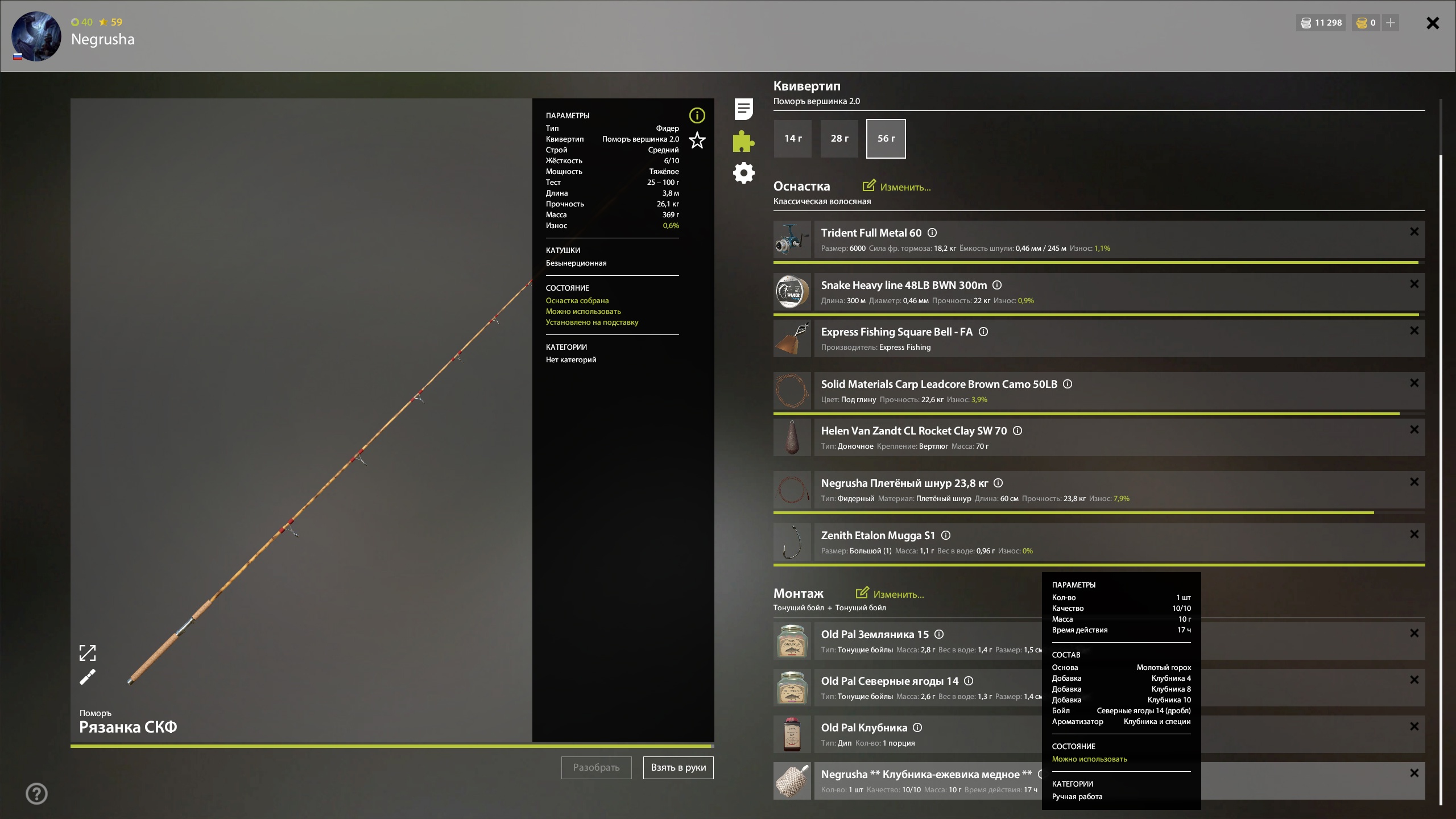Click the Snake Heavy line spool thumbnail
The width and height of the screenshot is (1456, 819).
(792, 292)
